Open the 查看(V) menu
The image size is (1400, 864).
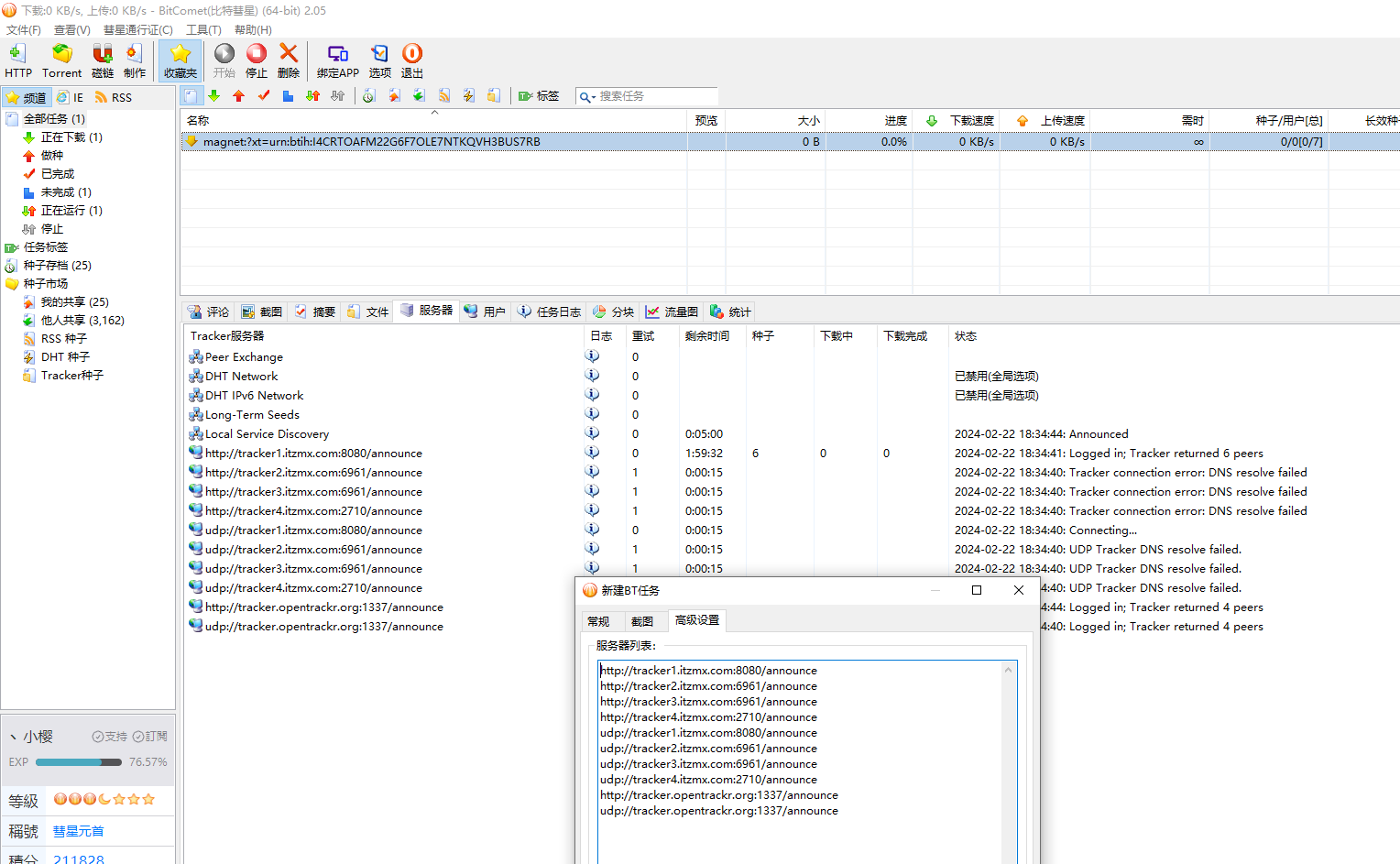tap(72, 29)
